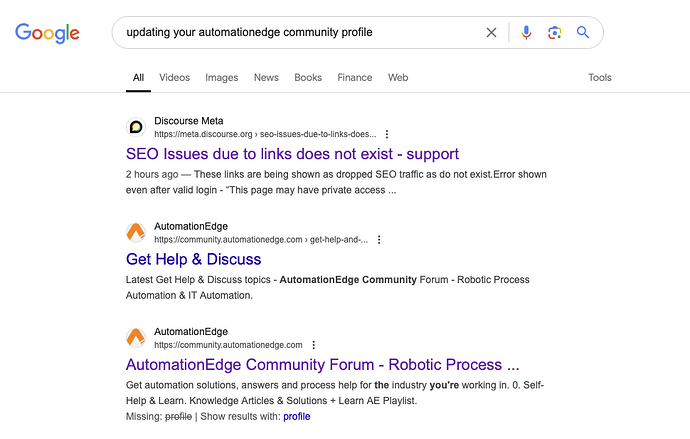690x439 pixels.
Task: Open 'SEO Issues due to links does not exist' result
Action: click(292, 154)
